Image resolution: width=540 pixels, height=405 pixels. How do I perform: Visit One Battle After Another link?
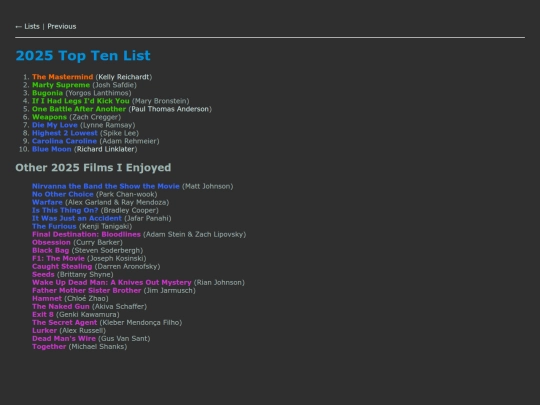pyautogui.click(x=79, y=109)
